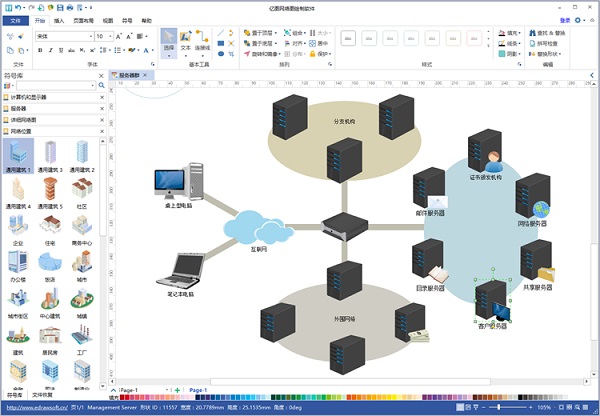Image resolution: width=600 pixels, height=416 pixels.
Task: Select the 社区 community shape in library
Action: (81, 190)
